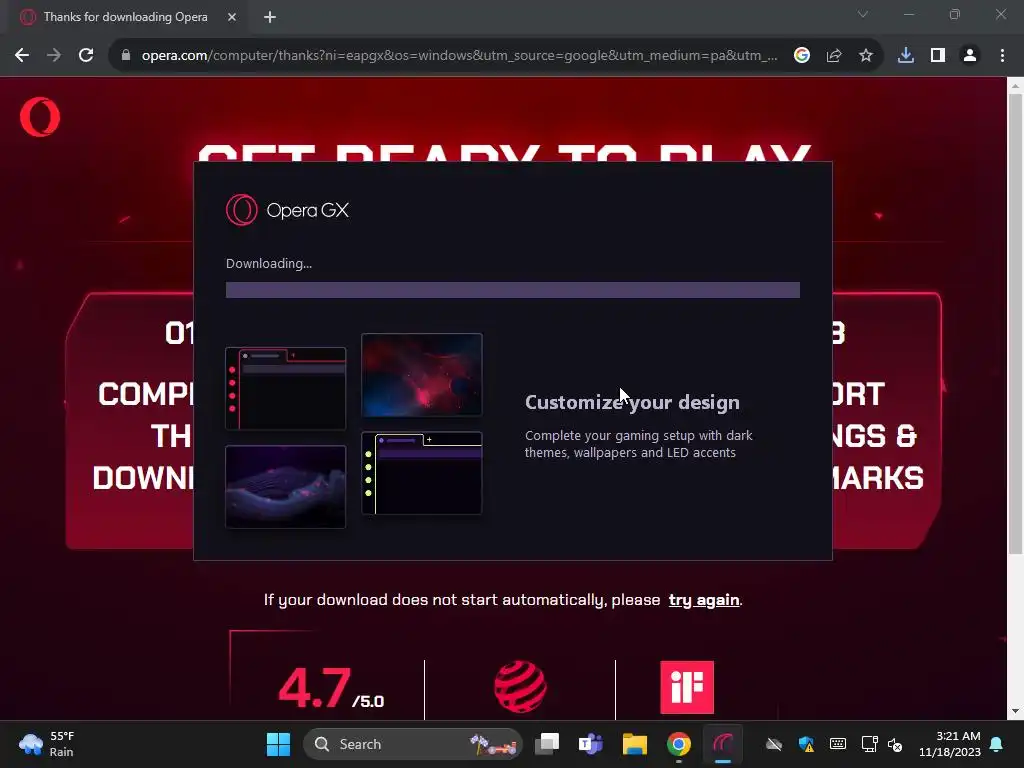The image size is (1024, 768).
Task: Click the muted volume tray icon
Action: pyautogui.click(x=895, y=744)
